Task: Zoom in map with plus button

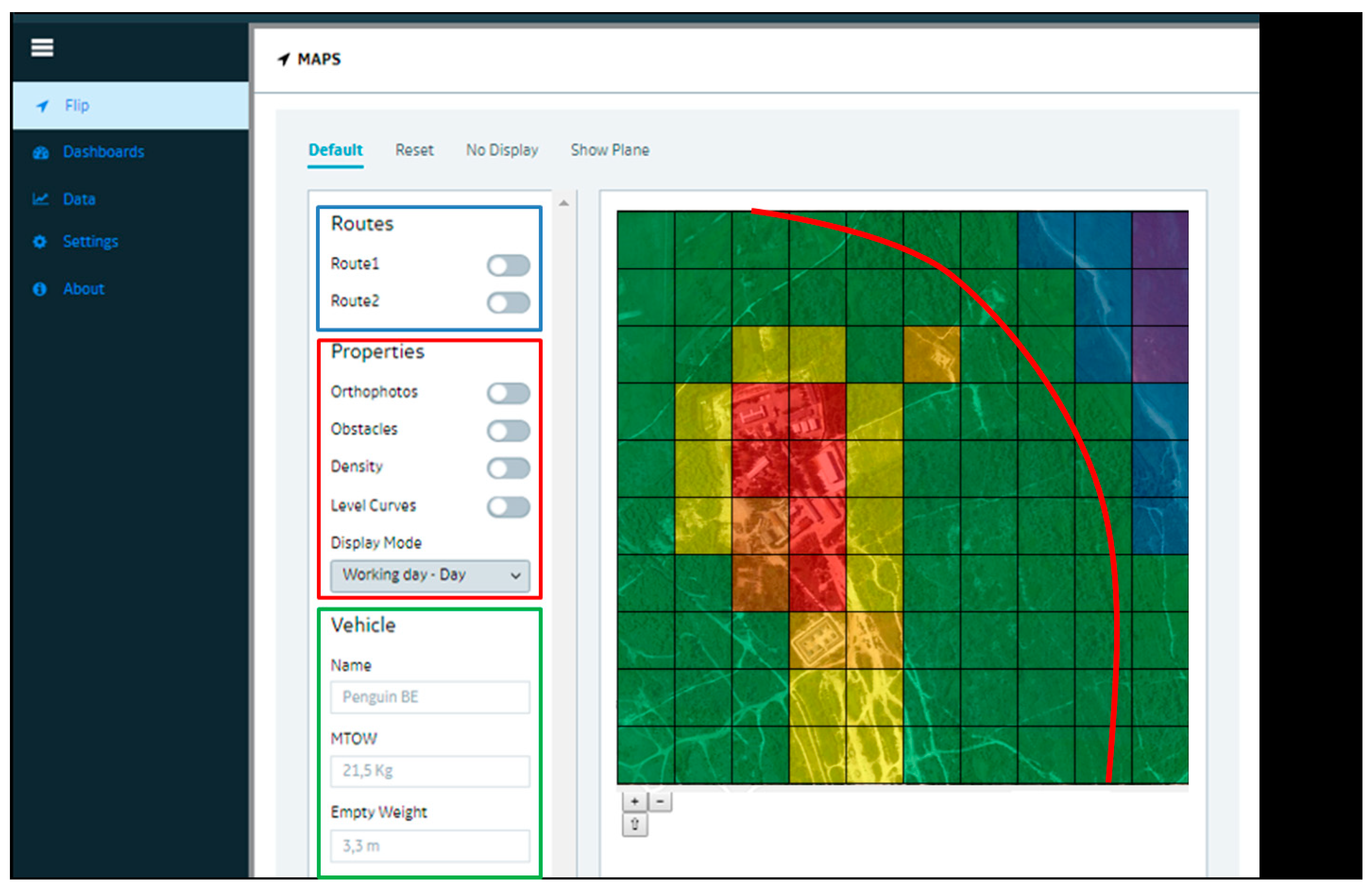Action: point(634,801)
